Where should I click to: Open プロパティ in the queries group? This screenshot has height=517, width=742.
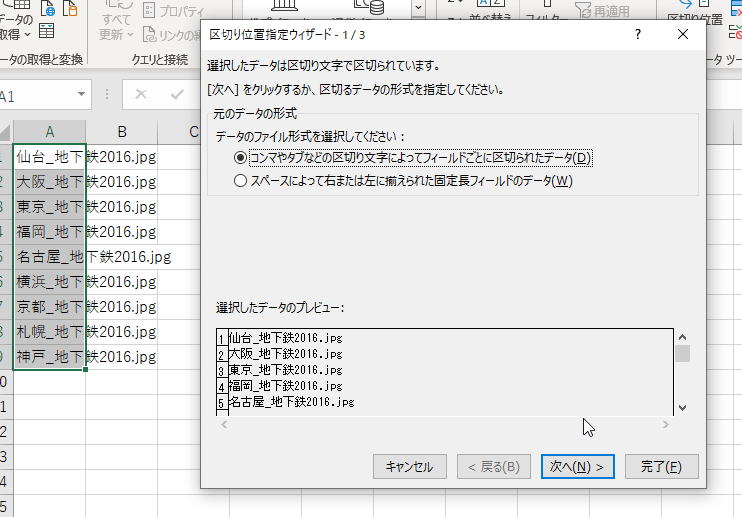tap(166, 10)
